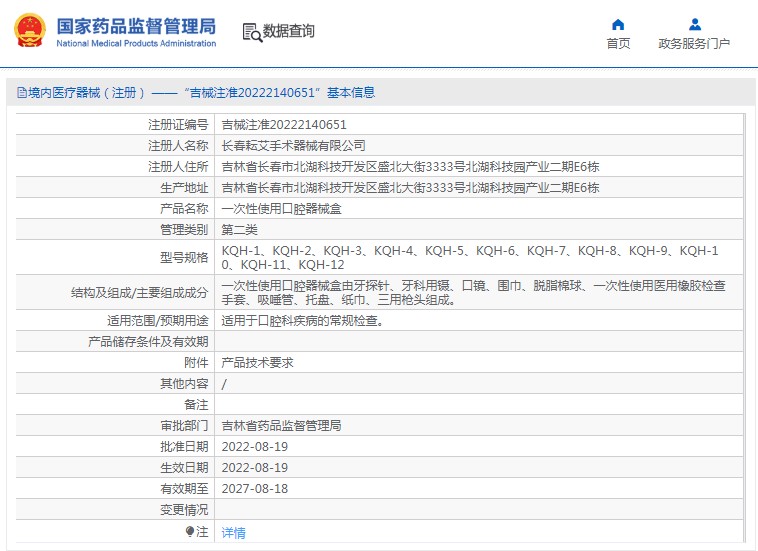Click 国家药品监督管理局 site title
Image resolution: width=758 pixels, height=551 pixels.
(136, 26)
